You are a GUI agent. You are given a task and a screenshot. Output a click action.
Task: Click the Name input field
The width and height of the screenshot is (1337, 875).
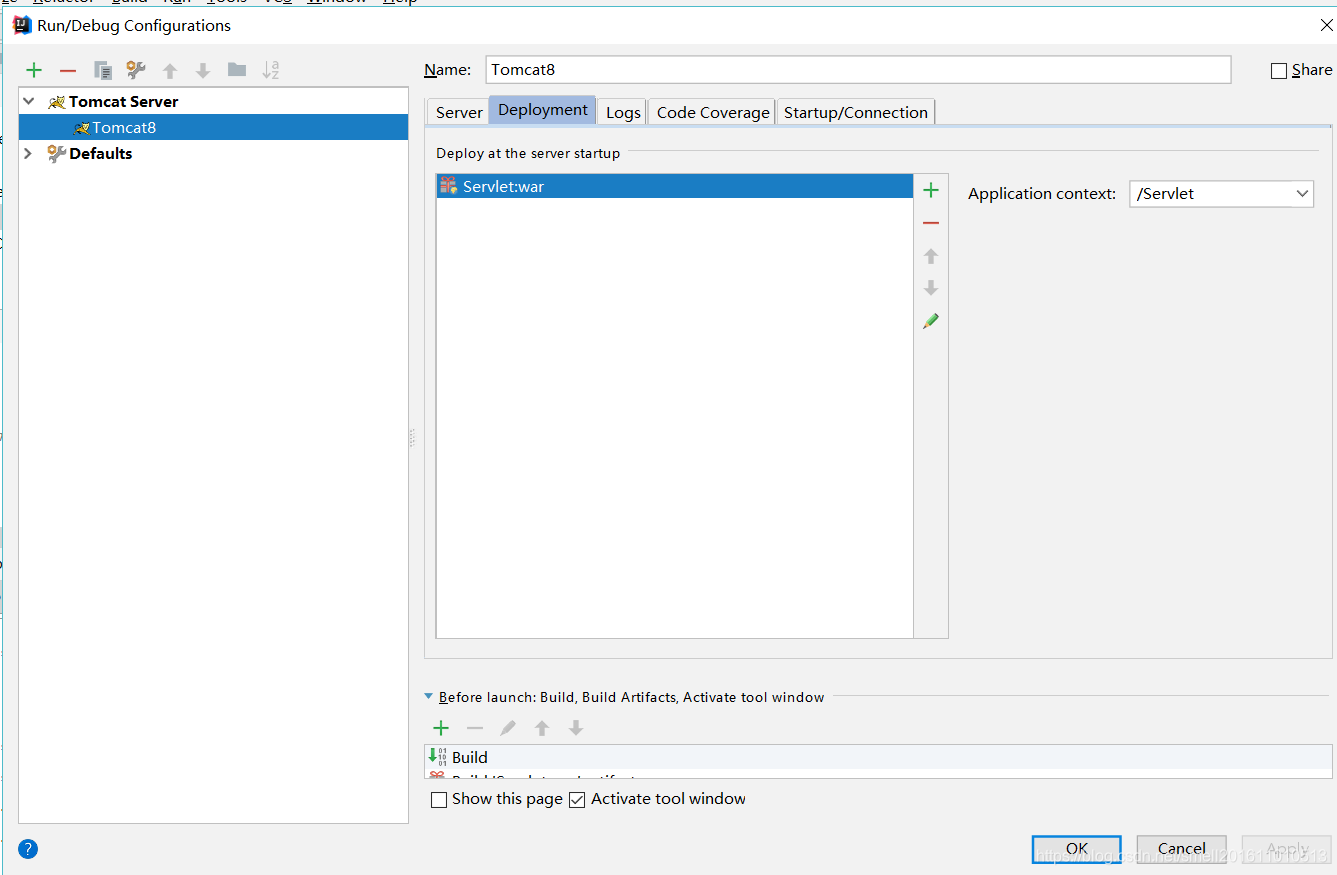pos(858,70)
